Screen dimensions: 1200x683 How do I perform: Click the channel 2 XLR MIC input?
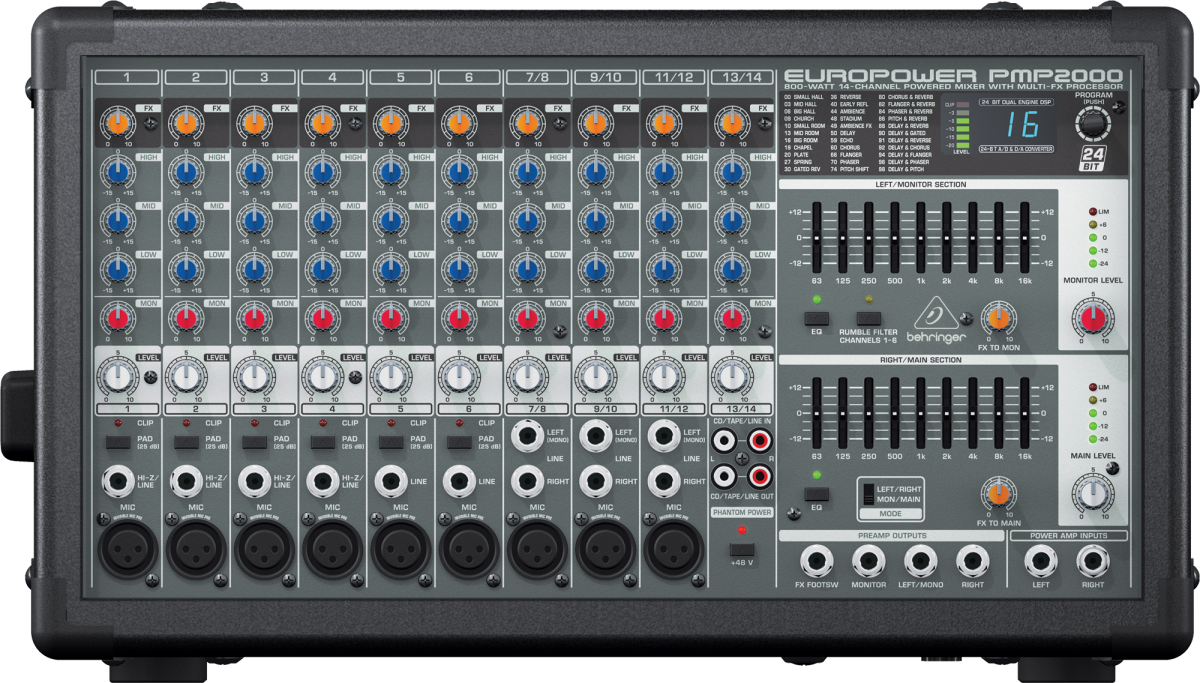click(x=195, y=547)
